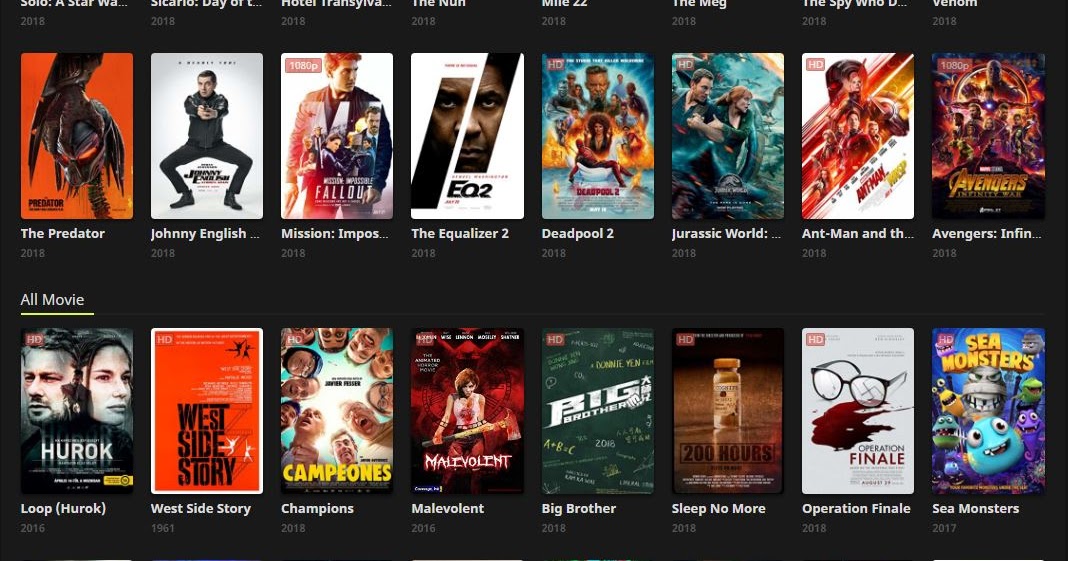Click Deadpool 2 title link

(578, 234)
